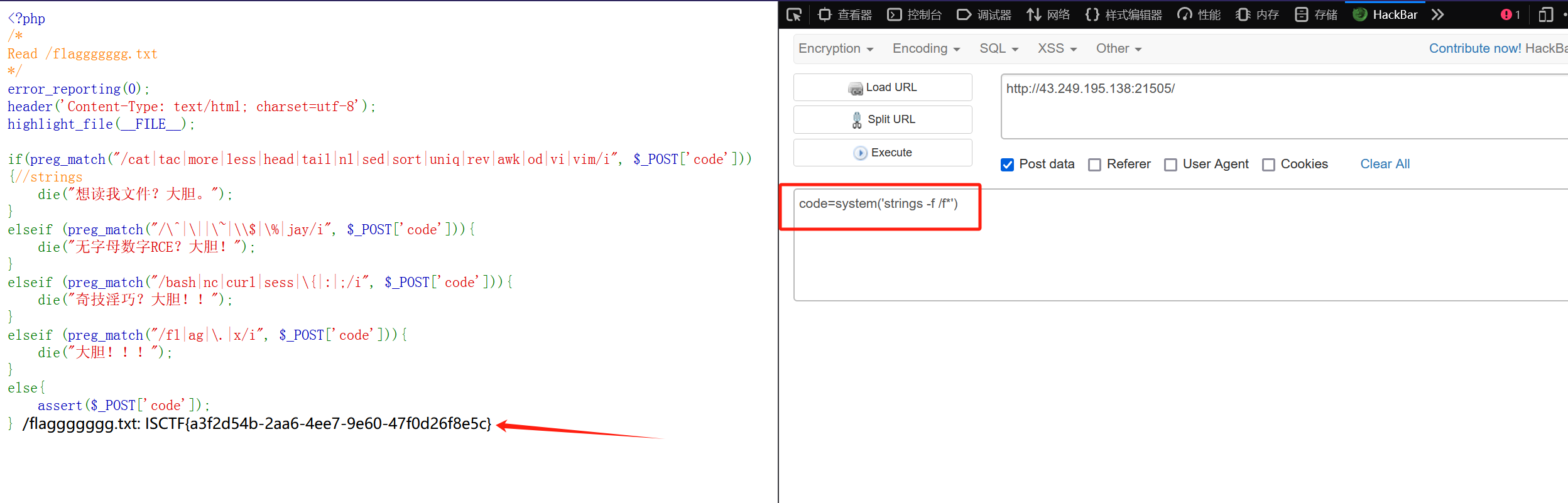
Task: Enable the Referer checkbox
Action: click(1094, 165)
